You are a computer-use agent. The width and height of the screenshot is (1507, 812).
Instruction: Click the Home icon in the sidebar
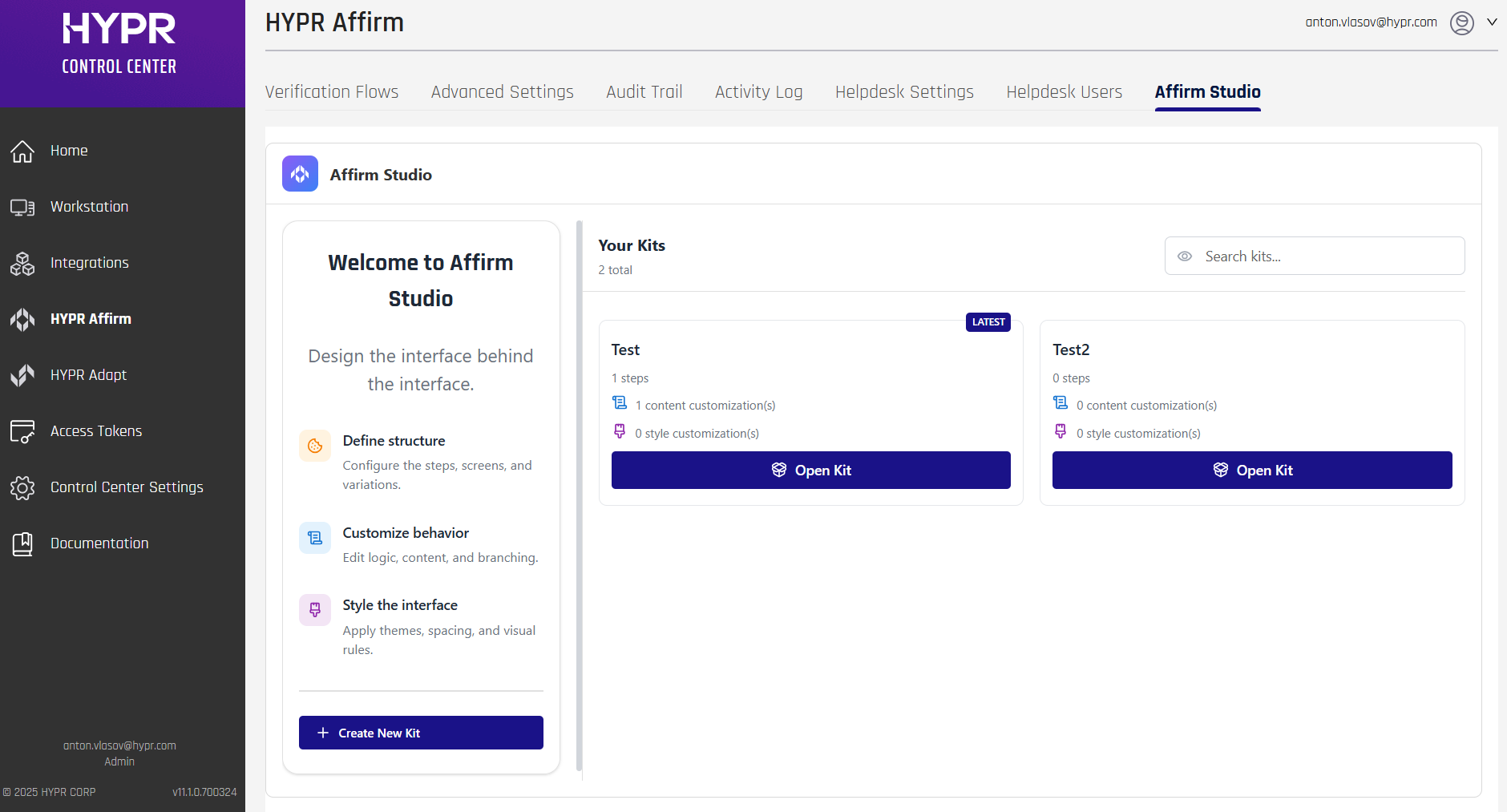point(22,151)
